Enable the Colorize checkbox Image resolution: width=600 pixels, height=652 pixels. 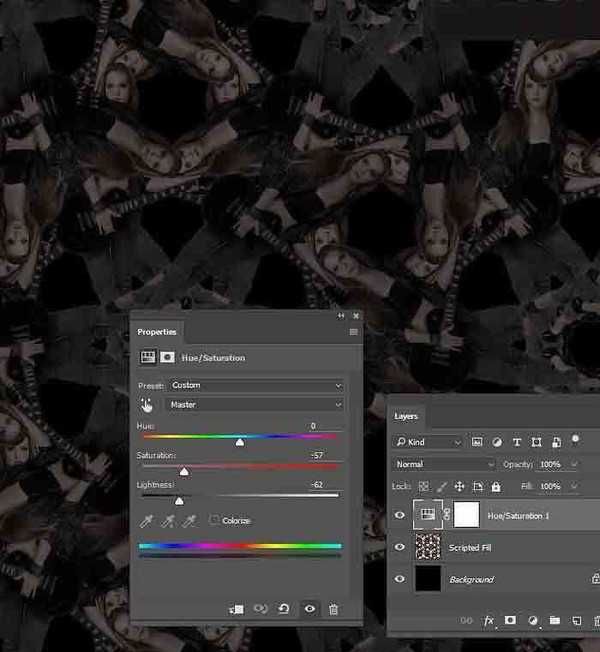click(x=215, y=520)
